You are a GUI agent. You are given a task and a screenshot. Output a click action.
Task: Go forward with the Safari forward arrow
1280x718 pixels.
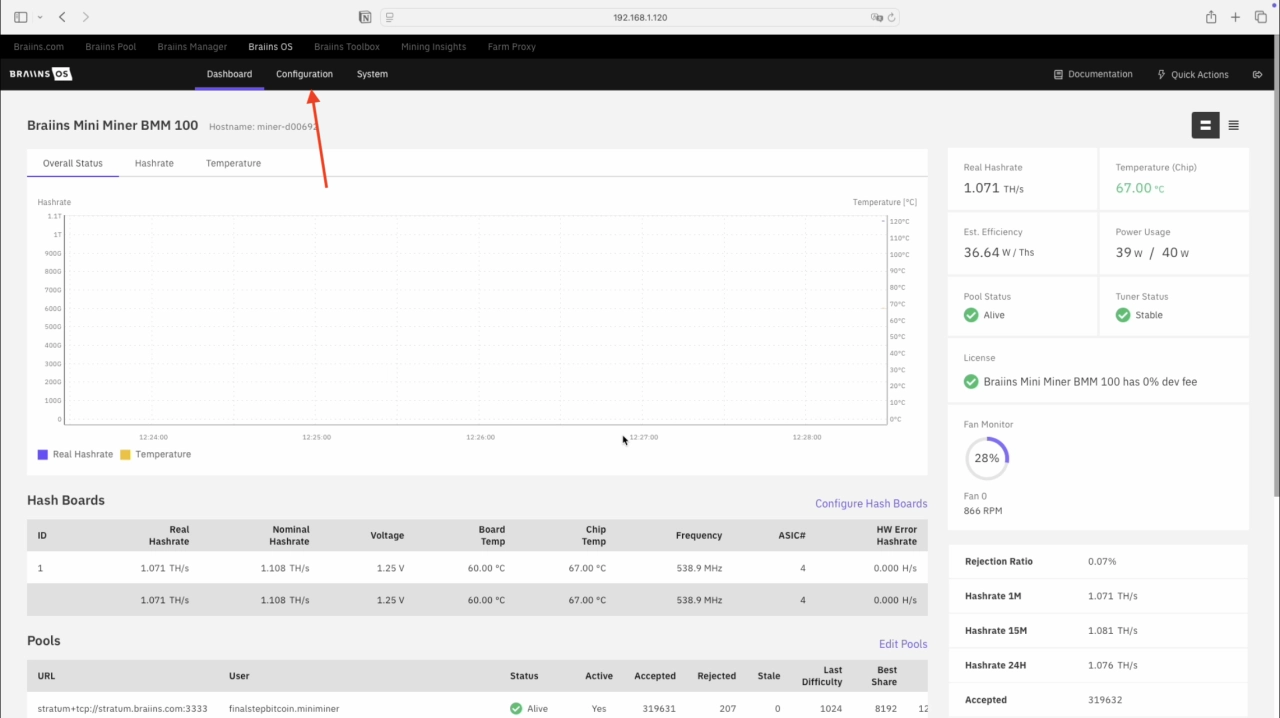pyautogui.click(x=86, y=17)
